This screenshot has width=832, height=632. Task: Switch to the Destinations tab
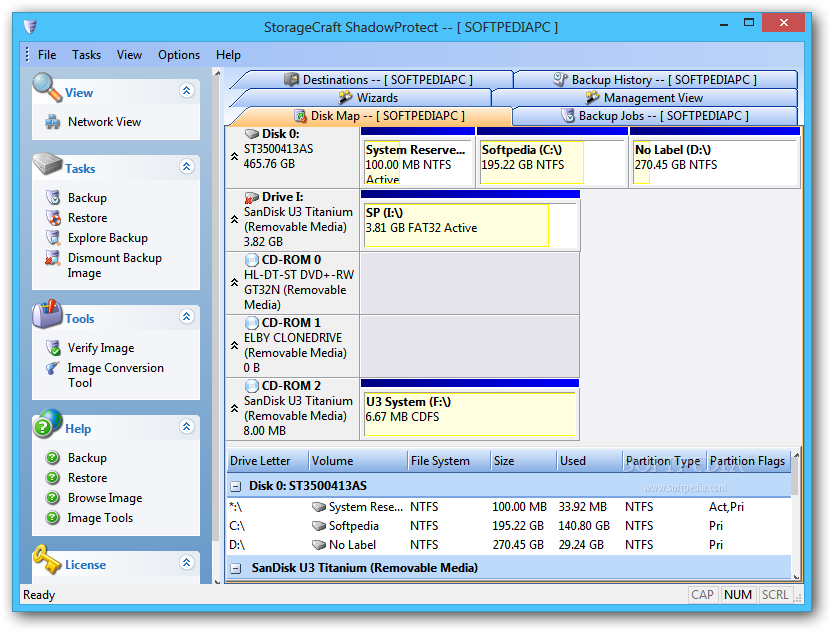click(x=378, y=80)
